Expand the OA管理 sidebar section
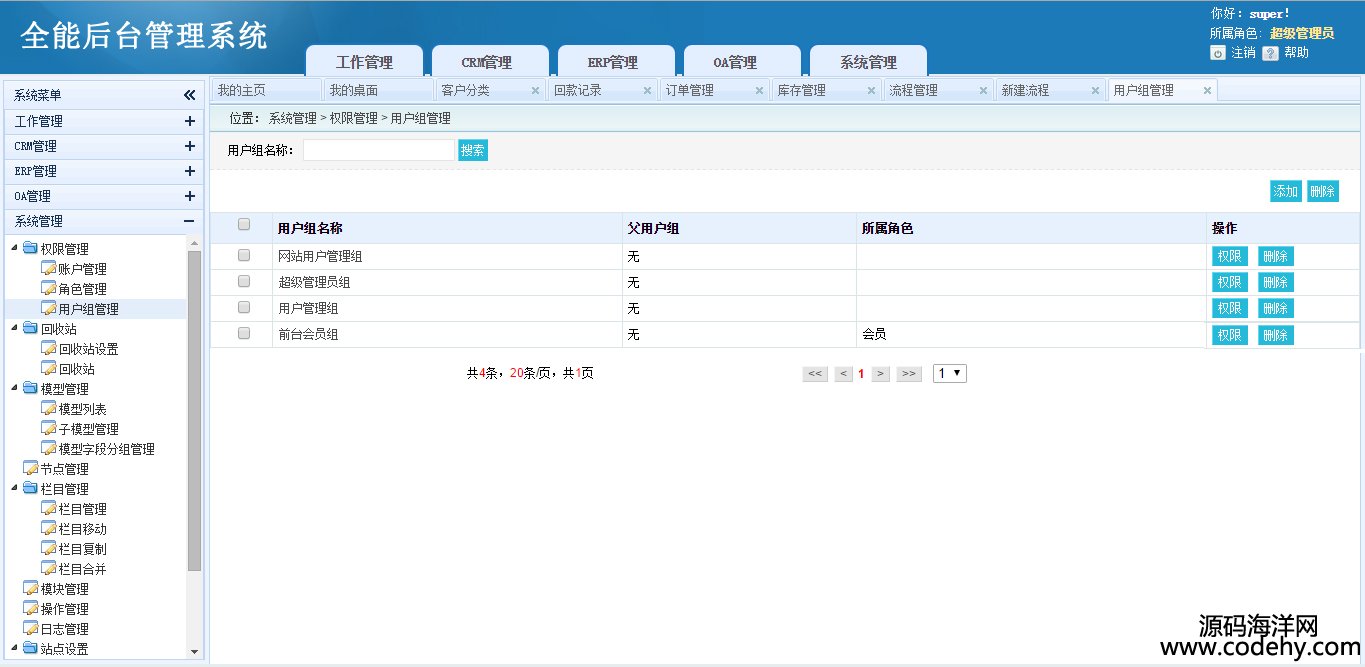The height and width of the screenshot is (667, 1365). tap(189, 196)
